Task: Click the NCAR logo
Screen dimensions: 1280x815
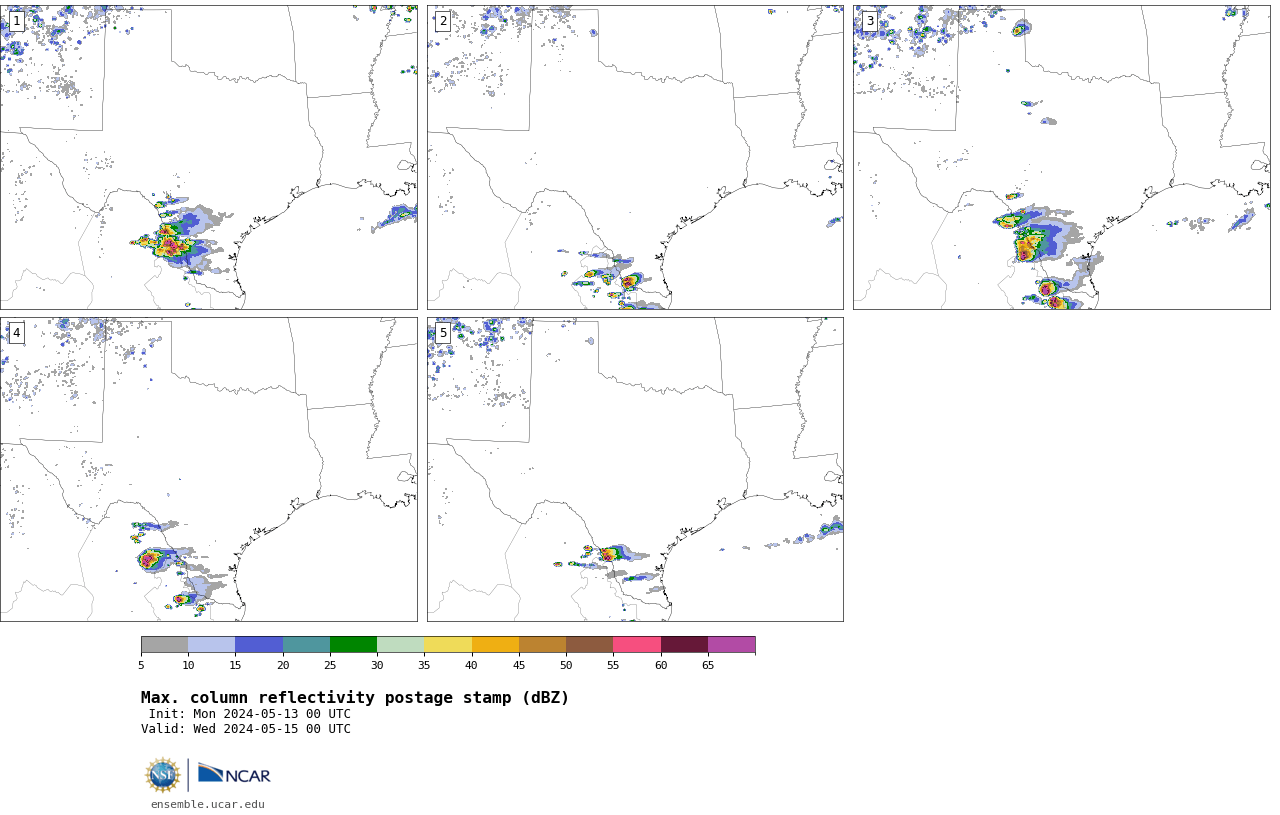Action: [234, 775]
